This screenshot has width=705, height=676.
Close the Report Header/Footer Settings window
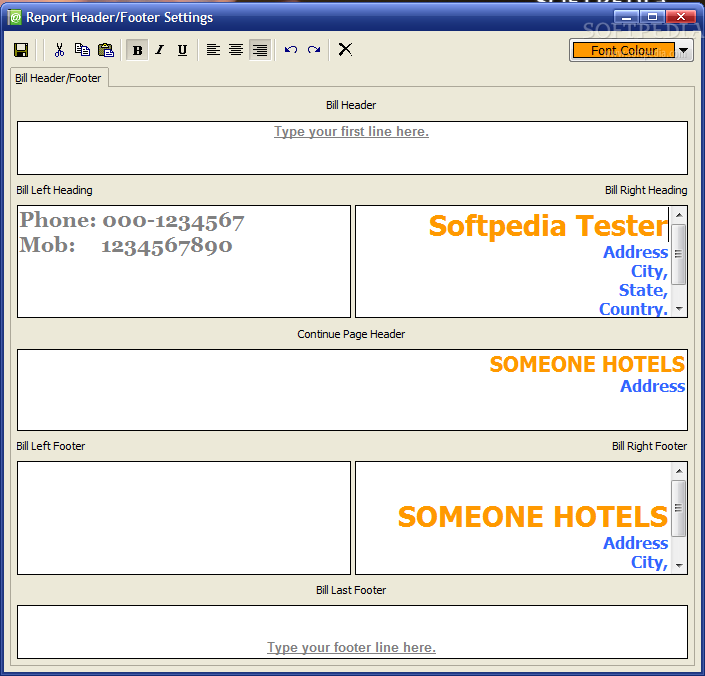tap(681, 17)
